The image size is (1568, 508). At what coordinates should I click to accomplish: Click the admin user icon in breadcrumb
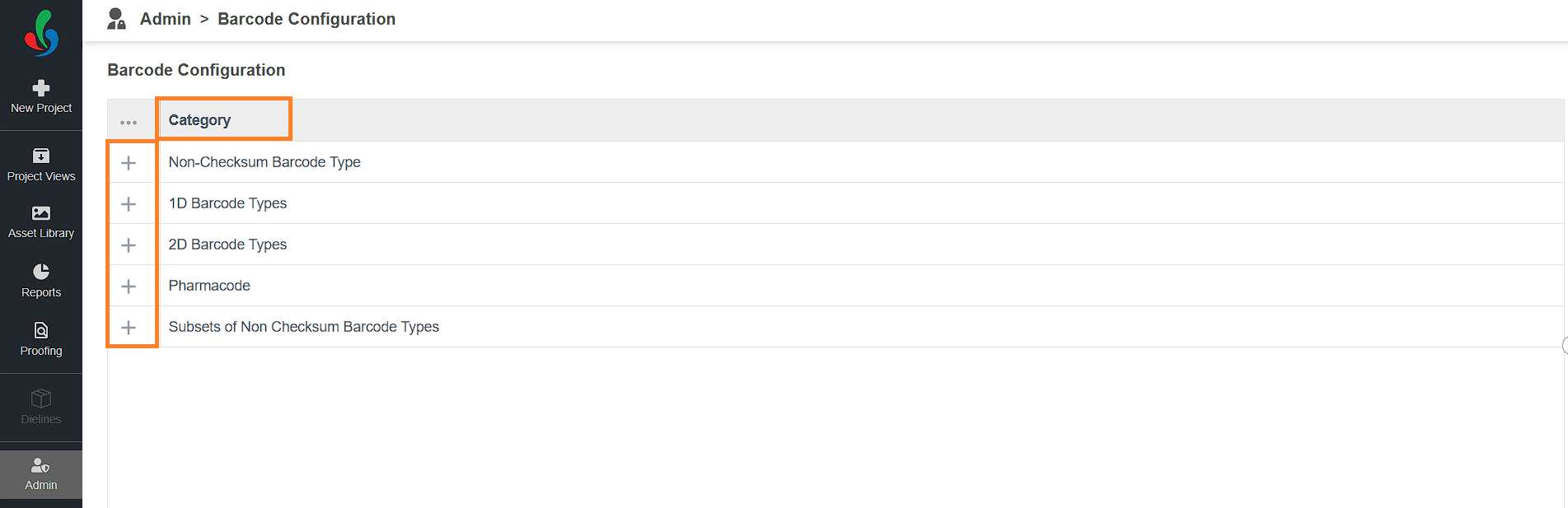(116, 19)
